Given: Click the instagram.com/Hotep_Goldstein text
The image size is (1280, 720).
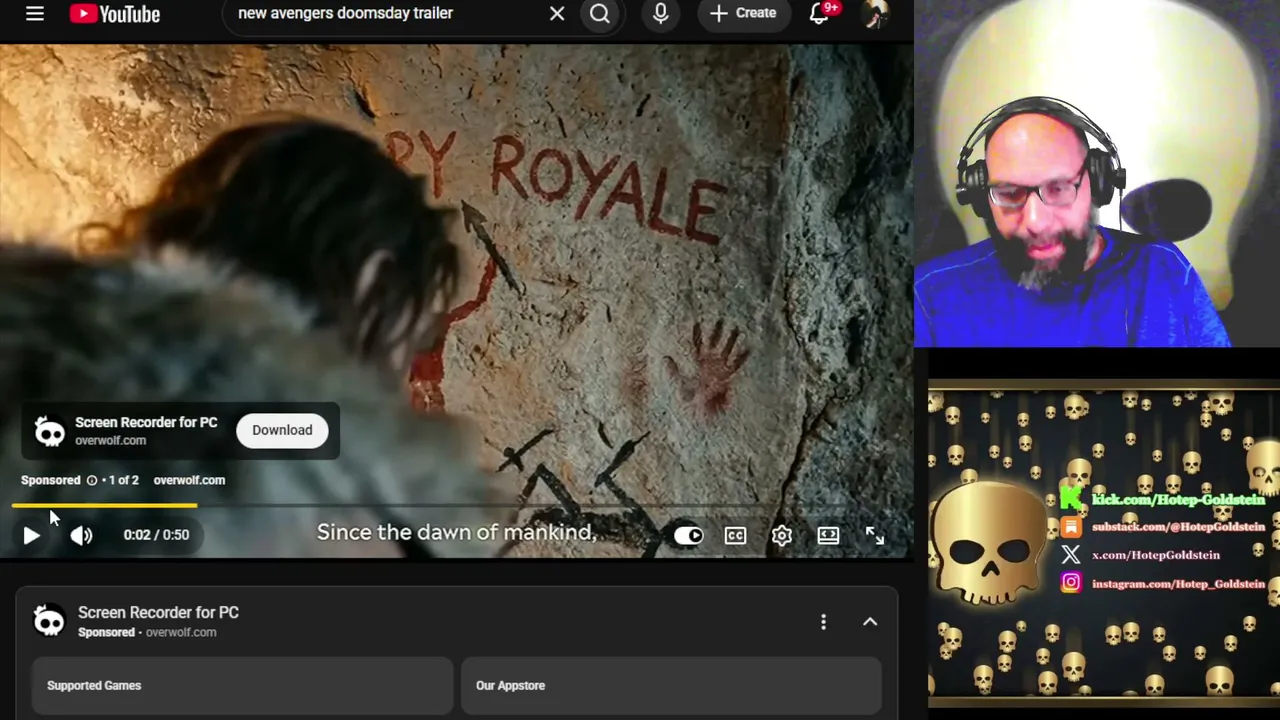Looking at the screenshot, I should (x=1178, y=583).
